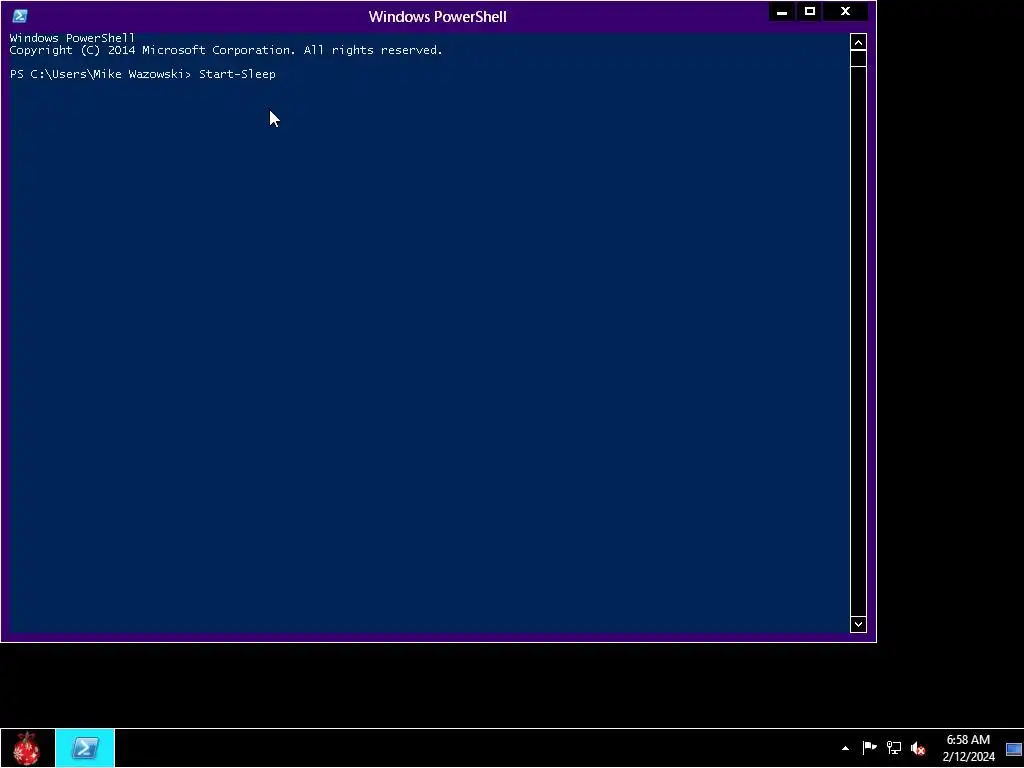Click the Copyright (C) 2014 Microsoft line
Viewport: 1024px width, 768px height.
226,50
